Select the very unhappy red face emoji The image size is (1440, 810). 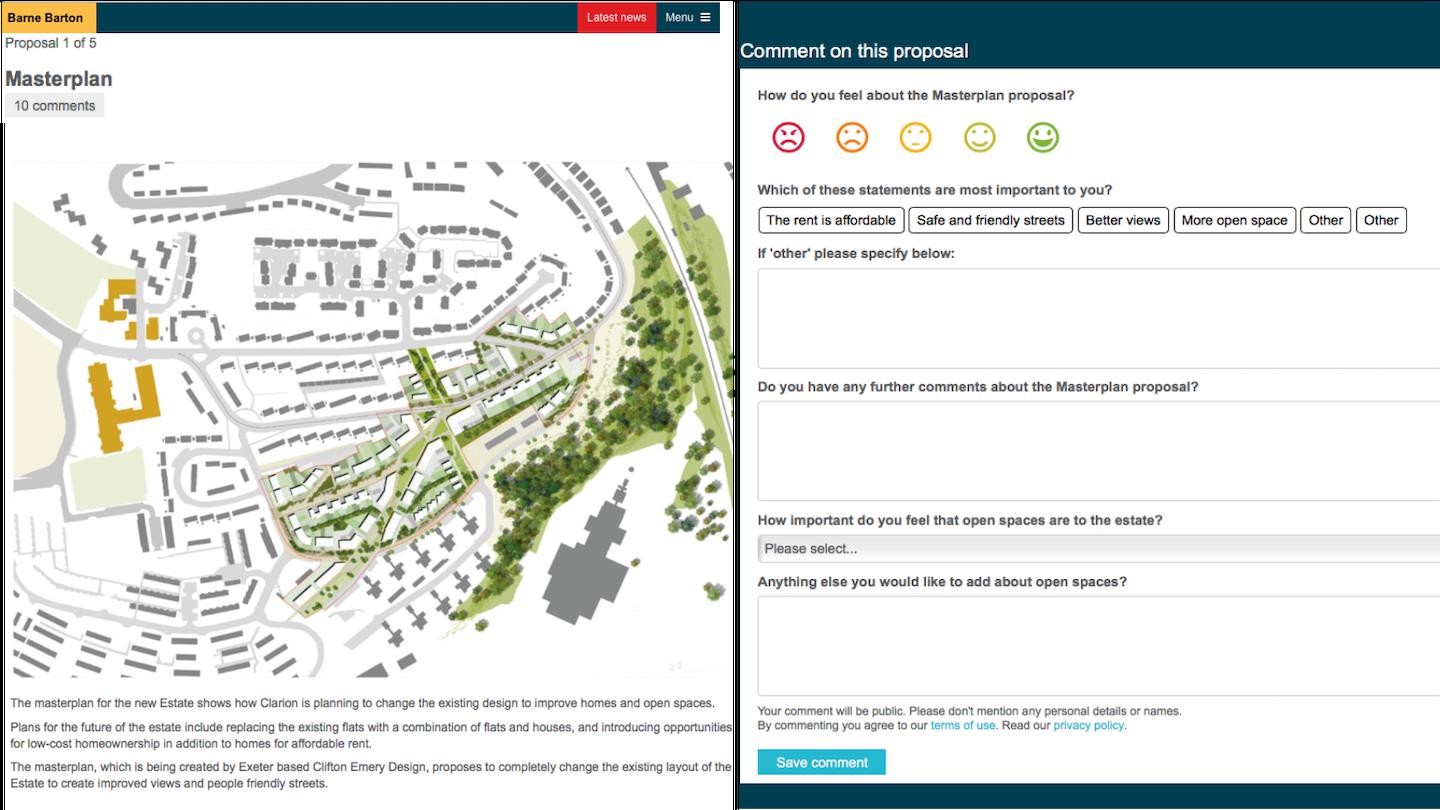(x=787, y=138)
